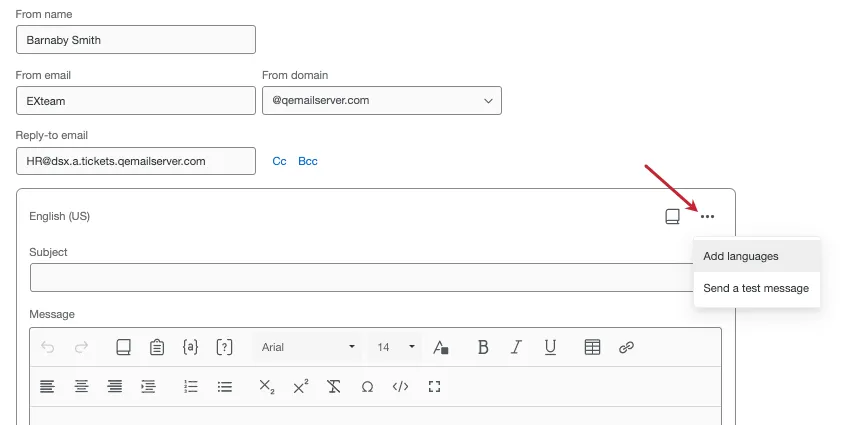Image resolution: width=850 pixels, height=425 pixels.
Task: Apply subscript formatting
Action: pyautogui.click(x=266, y=386)
